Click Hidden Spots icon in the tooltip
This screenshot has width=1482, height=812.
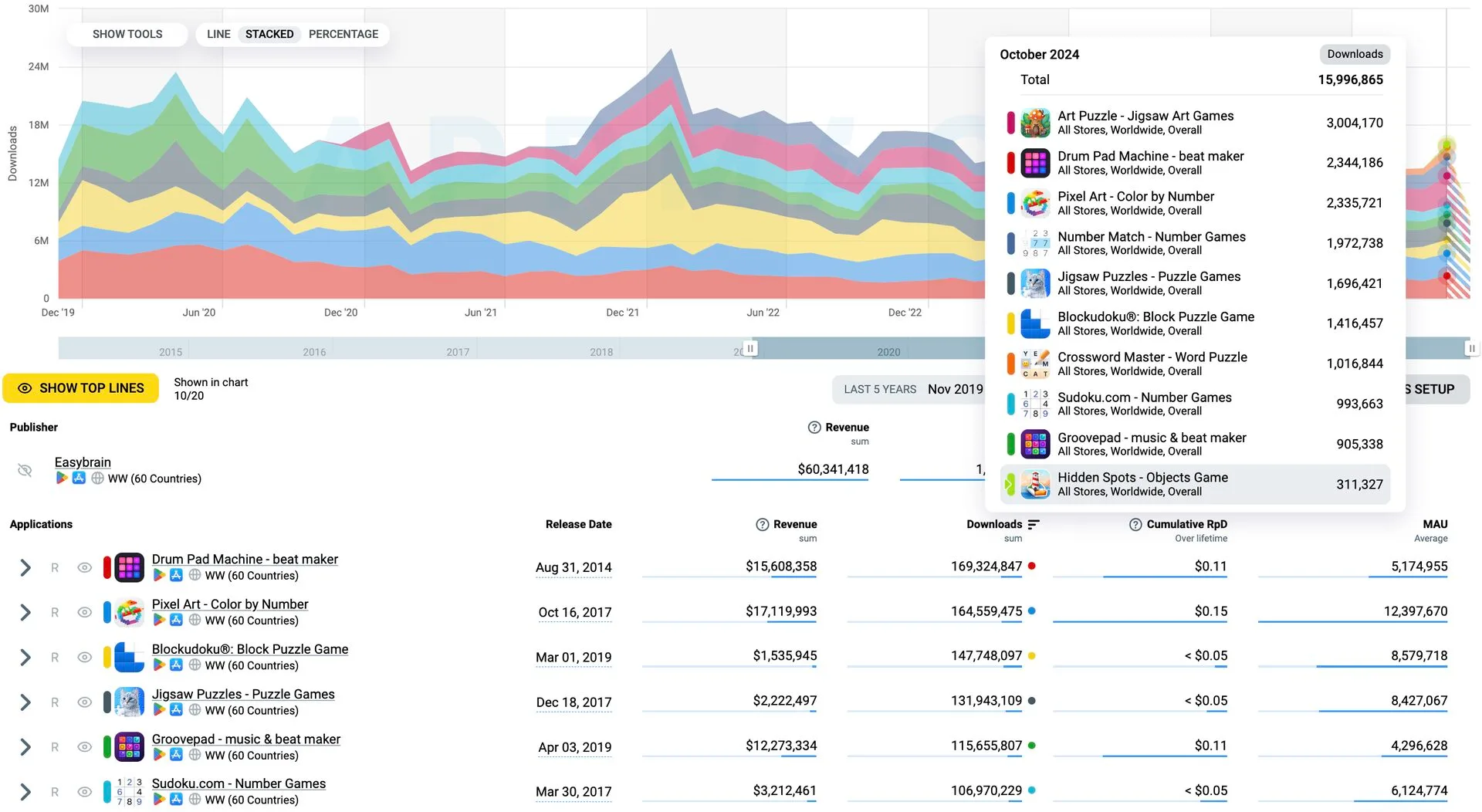[1035, 484]
